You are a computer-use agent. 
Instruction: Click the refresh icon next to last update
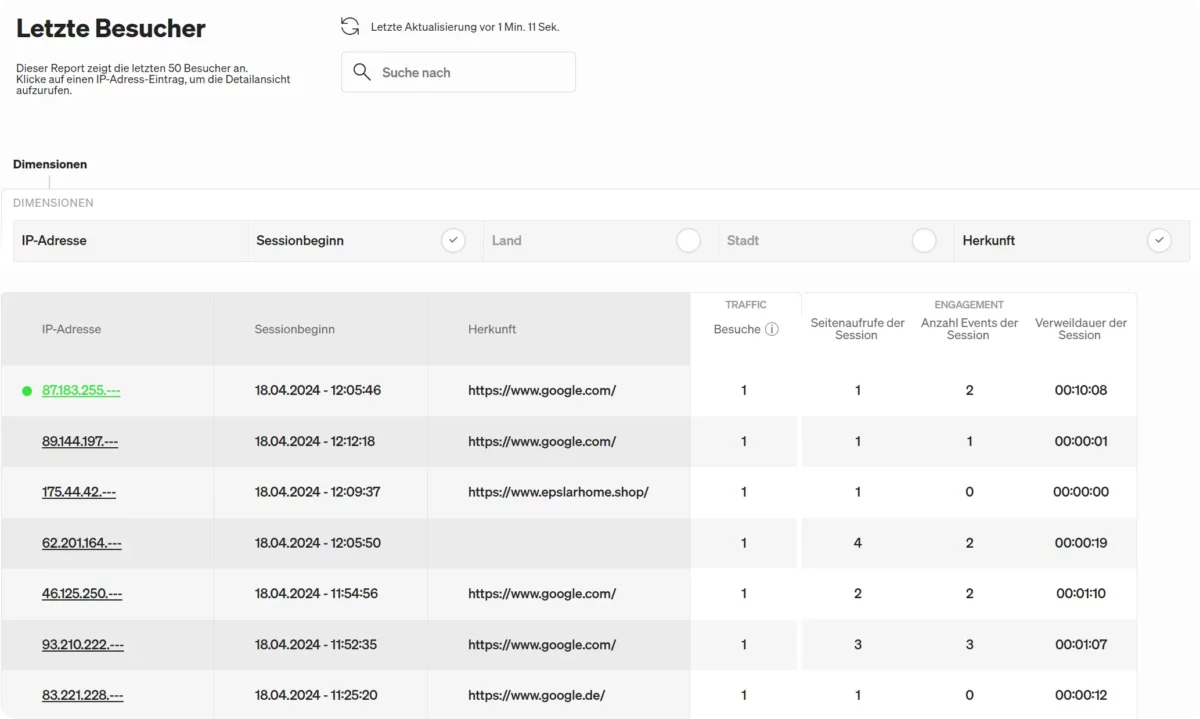click(x=350, y=27)
